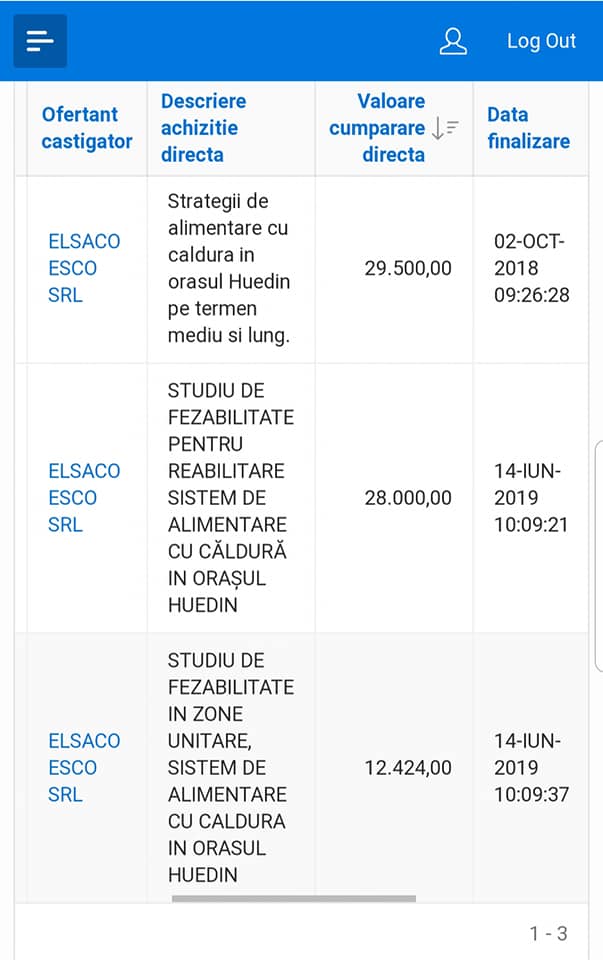Screen dimensions: 603x960
Task: Open third ELSACO ESCO SRL link
Action: (84, 768)
